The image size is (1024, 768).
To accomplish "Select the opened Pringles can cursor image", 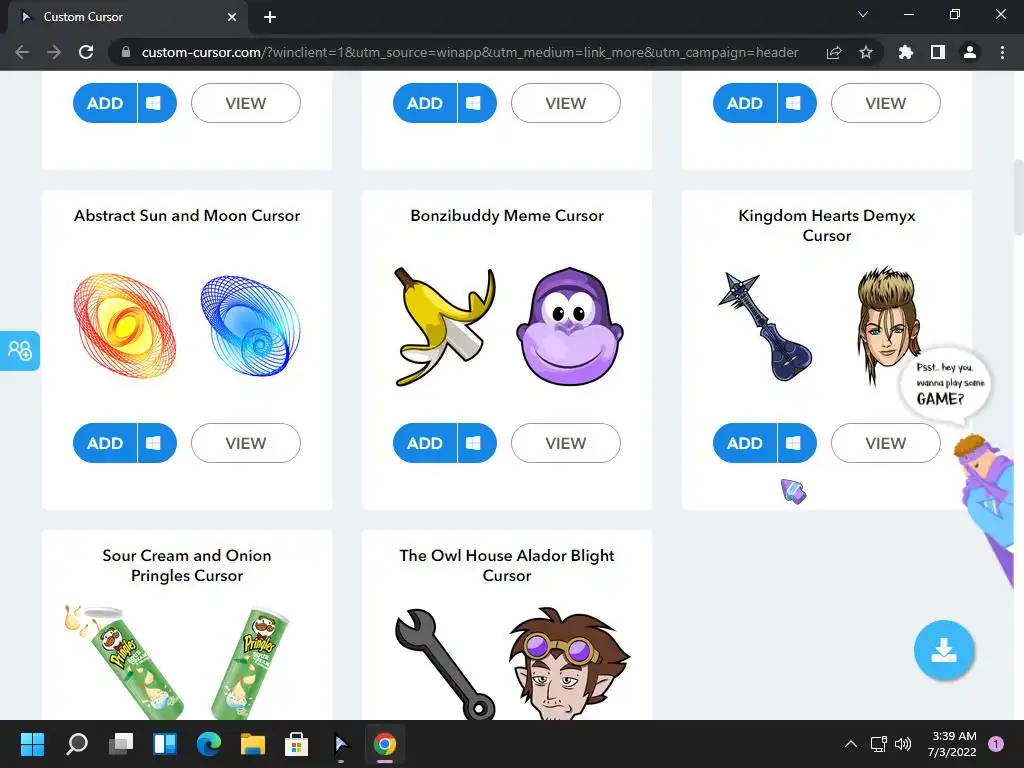I will tap(124, 661).
